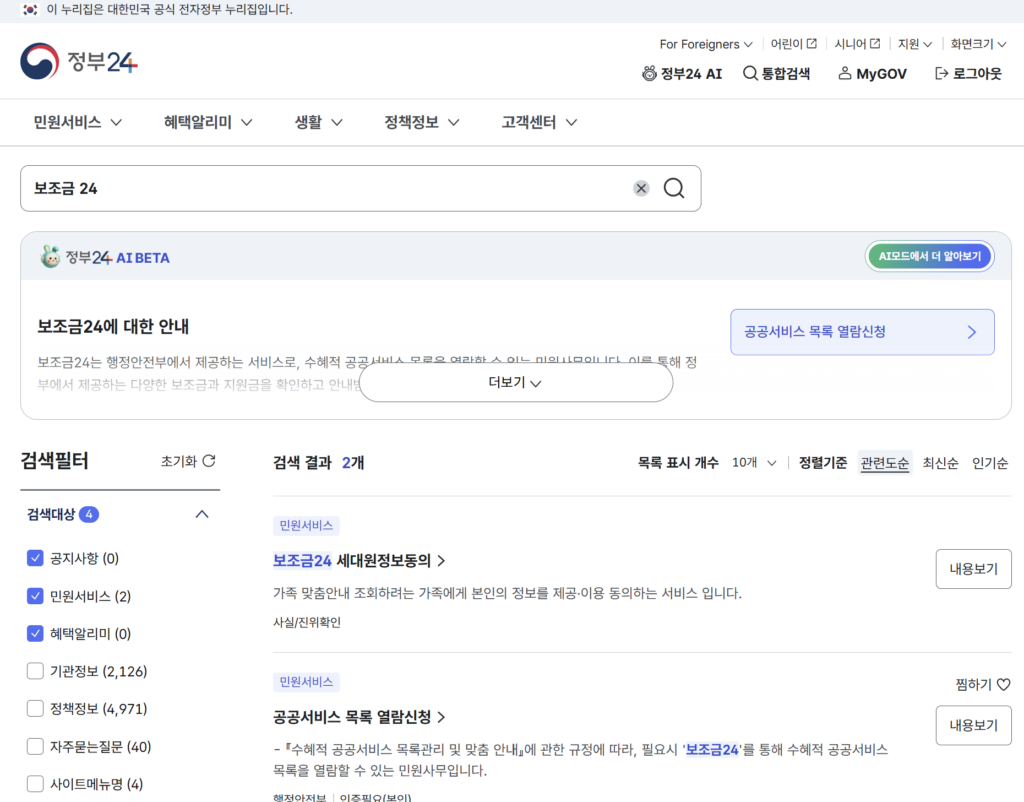Screen dimensions: 1024x802
Task: Uncheck the 공지사항 (0) checkbox
Action: point(35,558)
